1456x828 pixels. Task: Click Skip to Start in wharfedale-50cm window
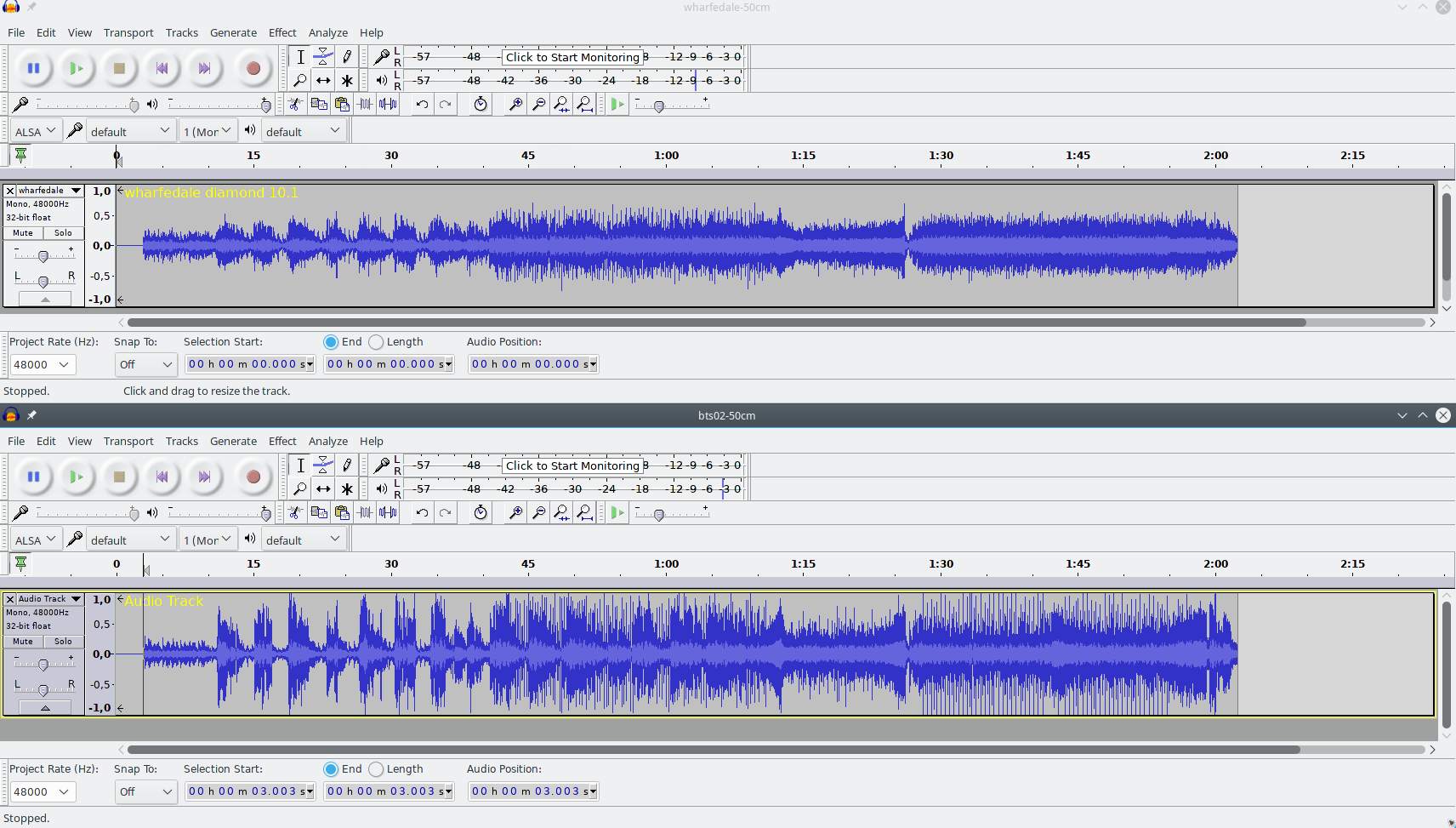pyautogui.click(x=162, y=68)
